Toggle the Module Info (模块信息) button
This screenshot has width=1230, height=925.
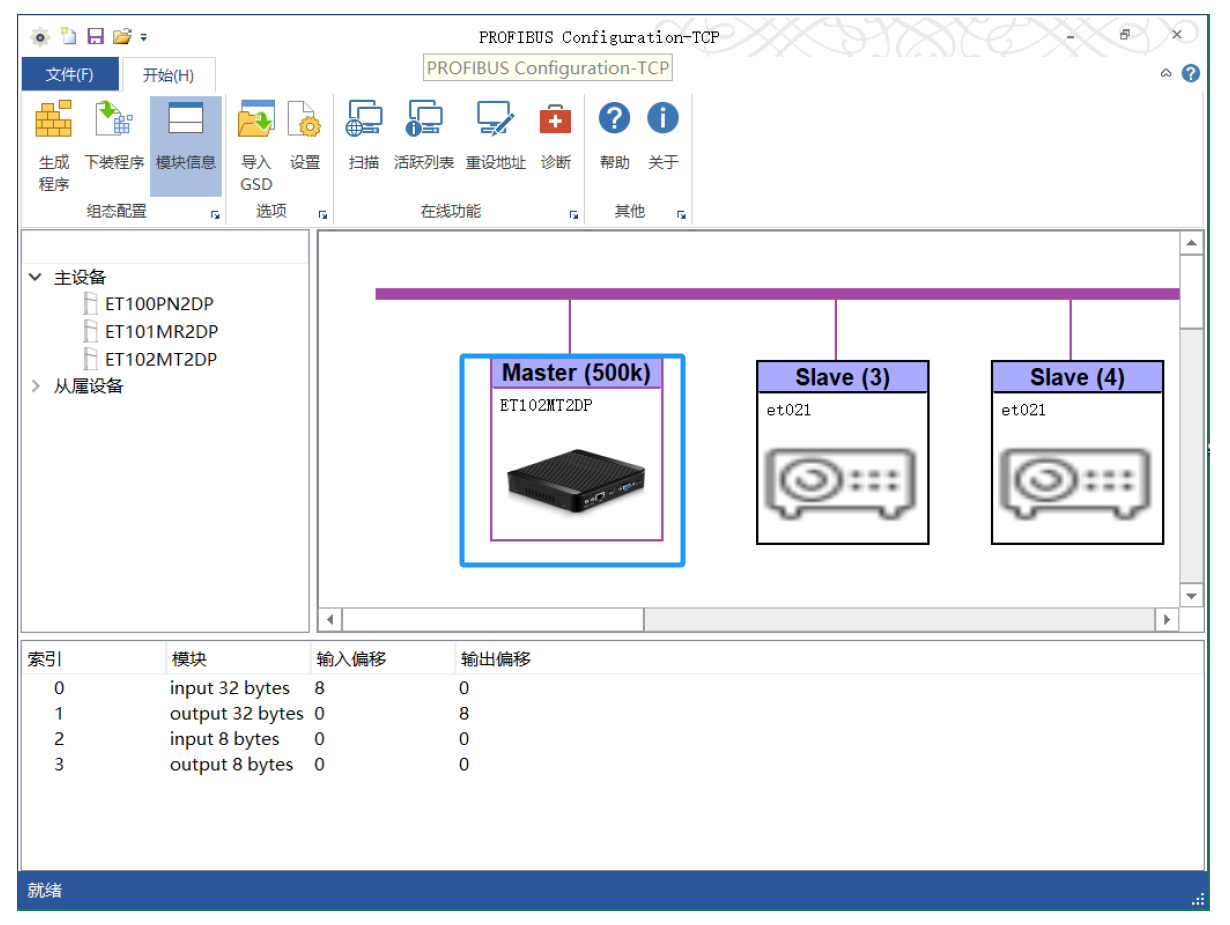coord(186,146)
